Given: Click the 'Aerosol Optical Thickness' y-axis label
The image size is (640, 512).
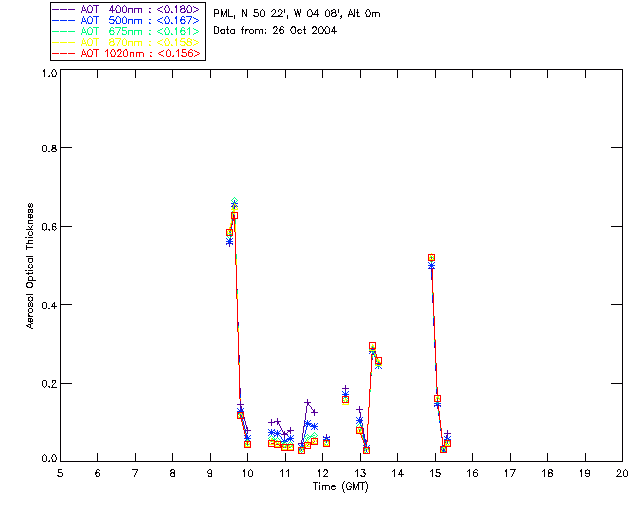Looking at the screenshot, I should [x=32, y=266].
